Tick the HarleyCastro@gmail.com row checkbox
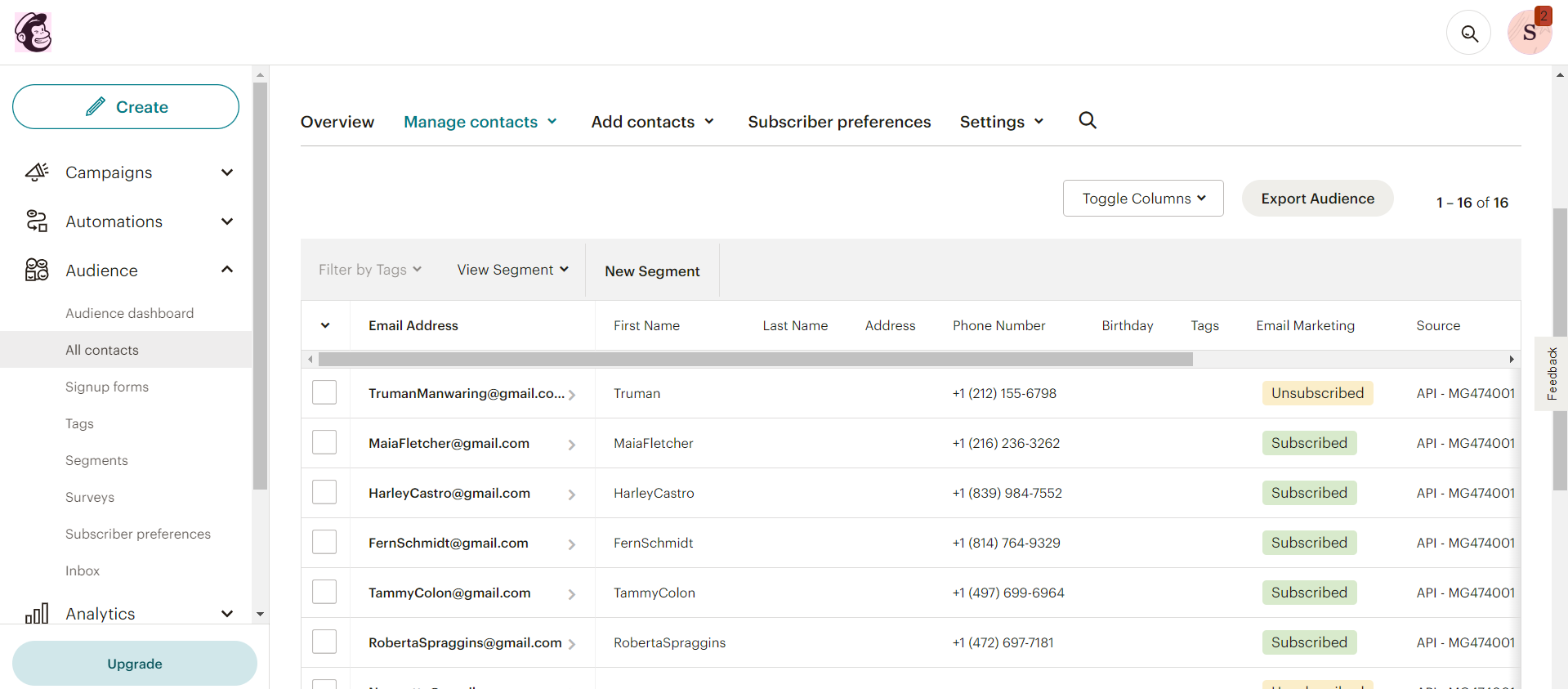Image resolution: width=1568 pixels, height=689 pixels. 324,493
